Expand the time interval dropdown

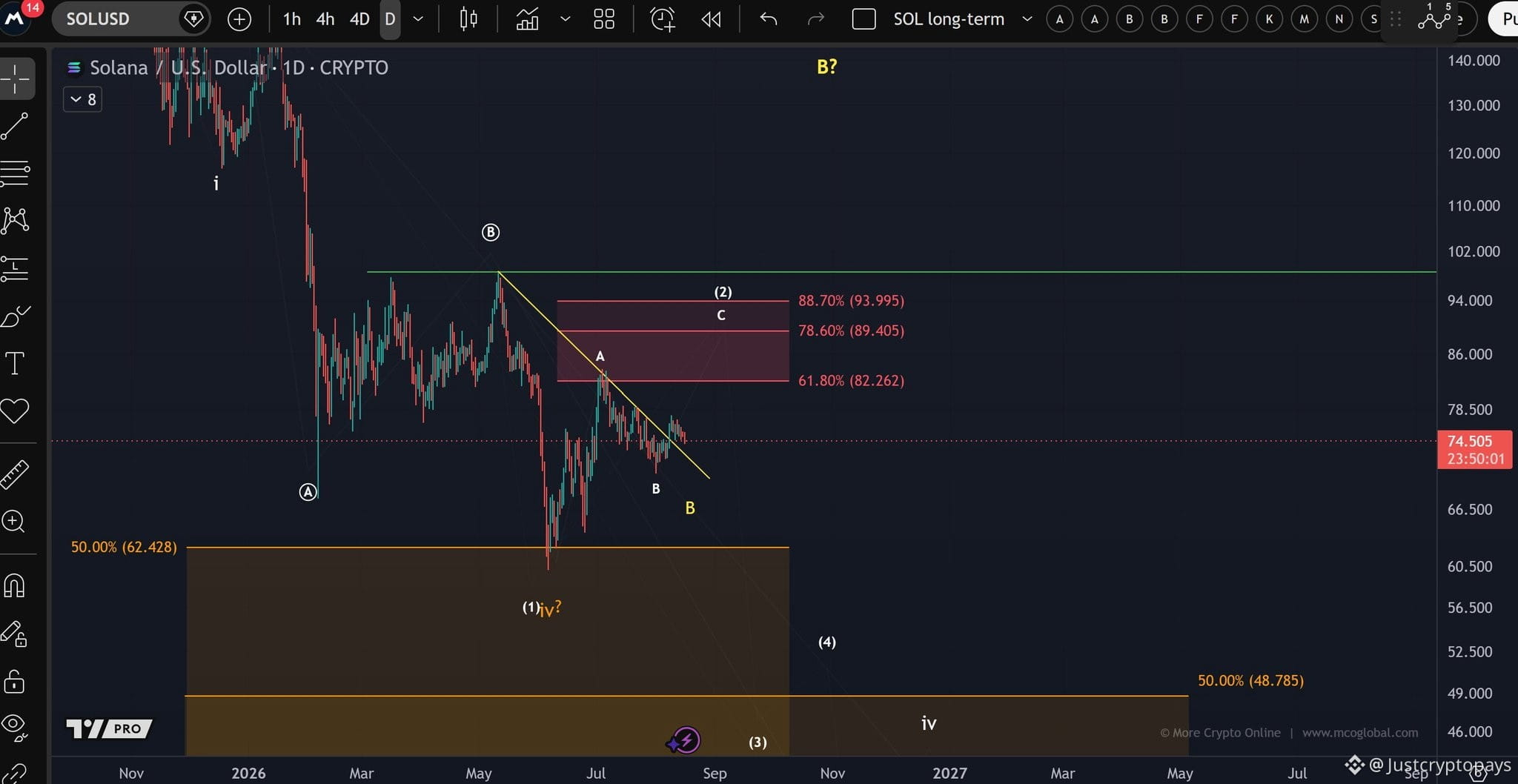tap(418, 19)
